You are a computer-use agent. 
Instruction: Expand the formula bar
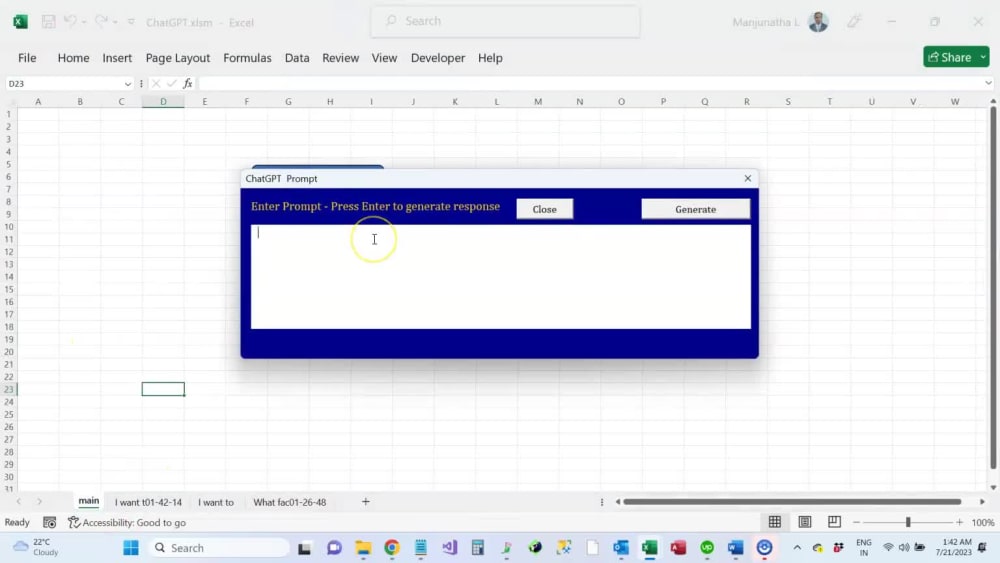pyautogui.click(x=988, y=84)
